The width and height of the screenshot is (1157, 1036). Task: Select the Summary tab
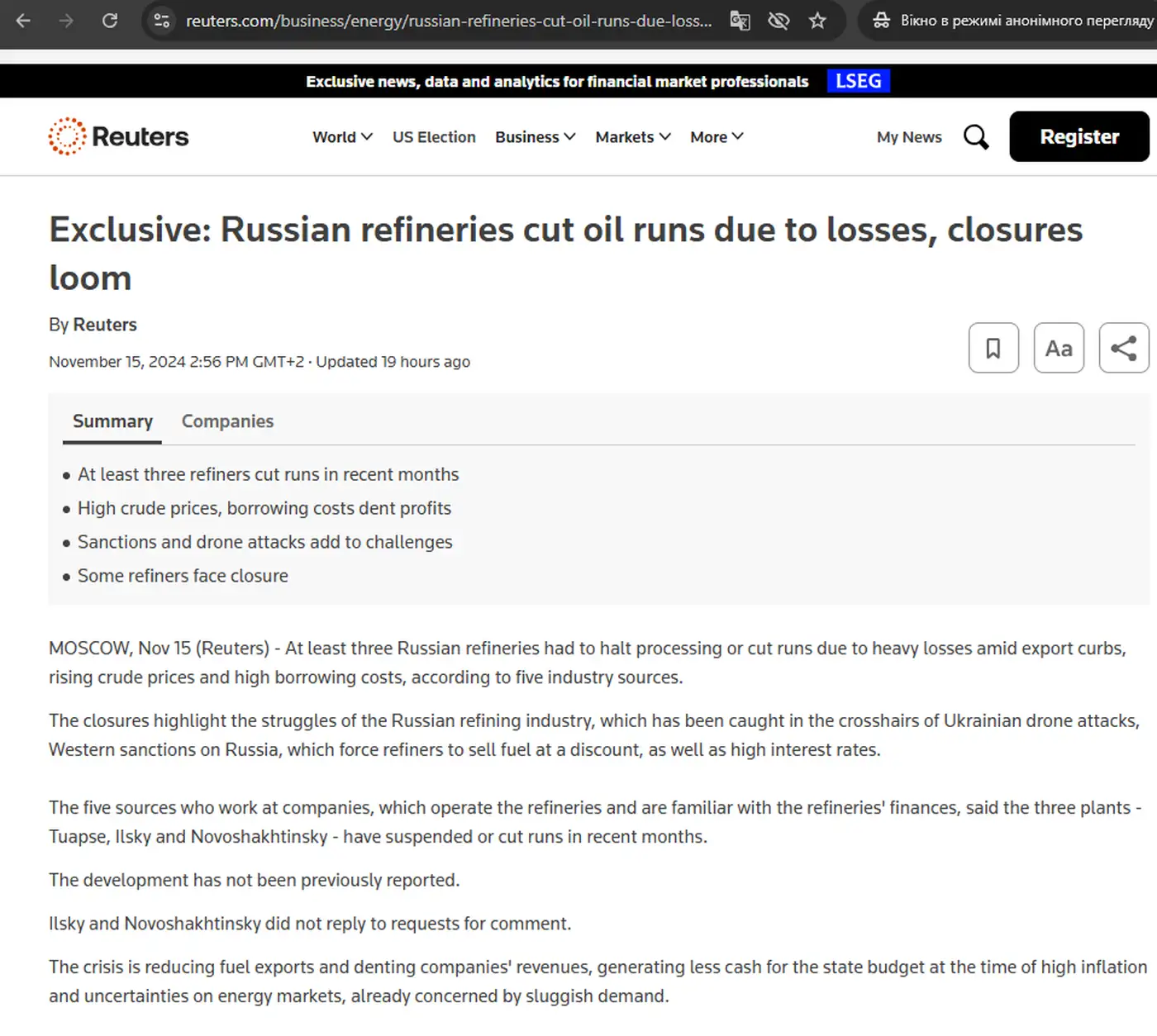[x=112, y=421]
